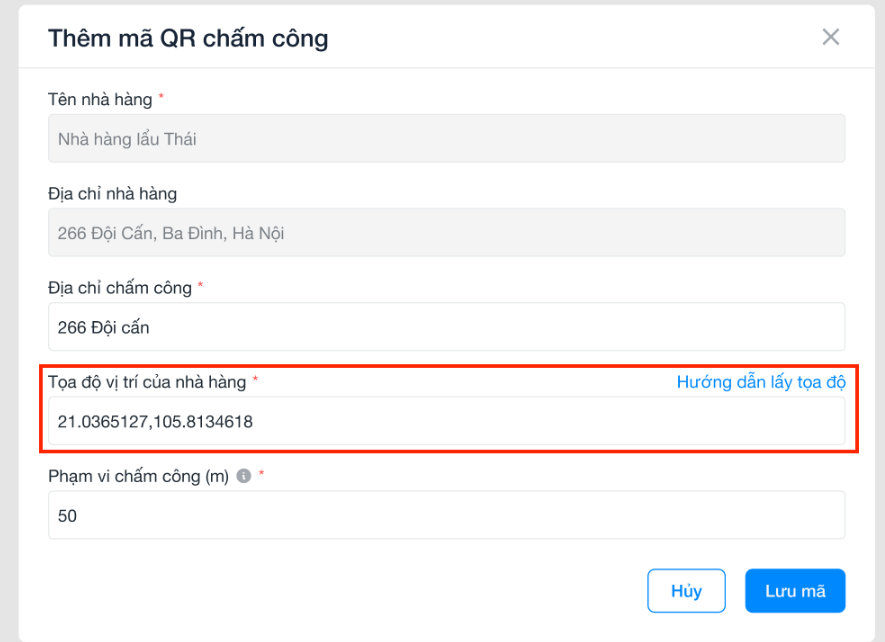Click the red asterisk beside Tên nhà hàng

[161, 97]
